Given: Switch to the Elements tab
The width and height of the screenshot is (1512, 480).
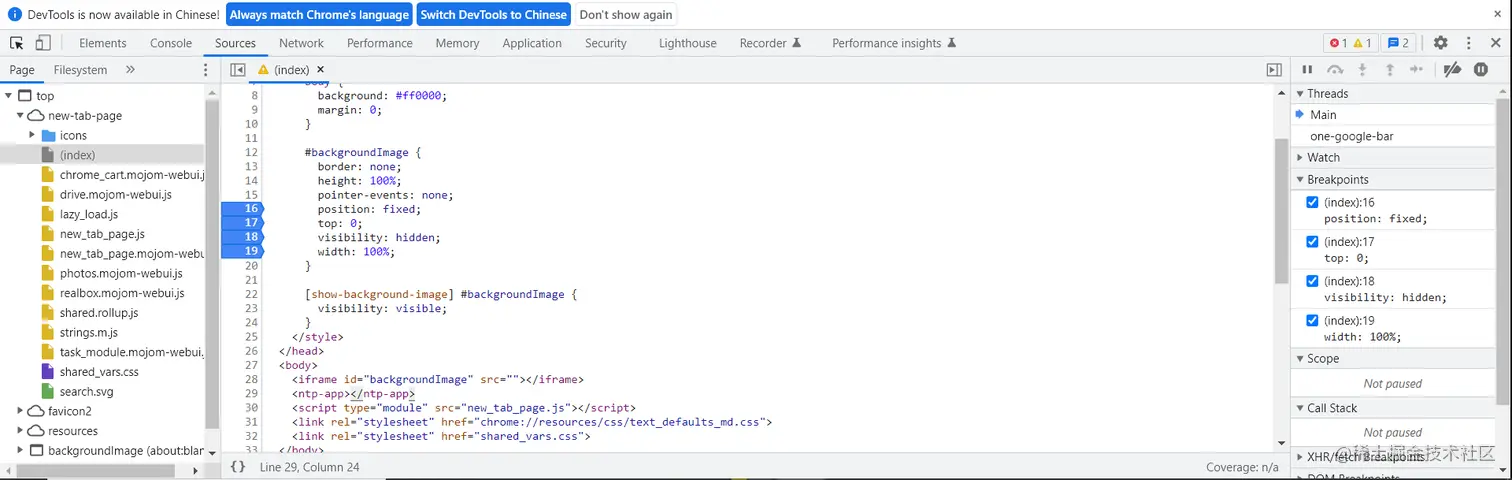Looking at the screenshot, I should (x=103, y=43).
